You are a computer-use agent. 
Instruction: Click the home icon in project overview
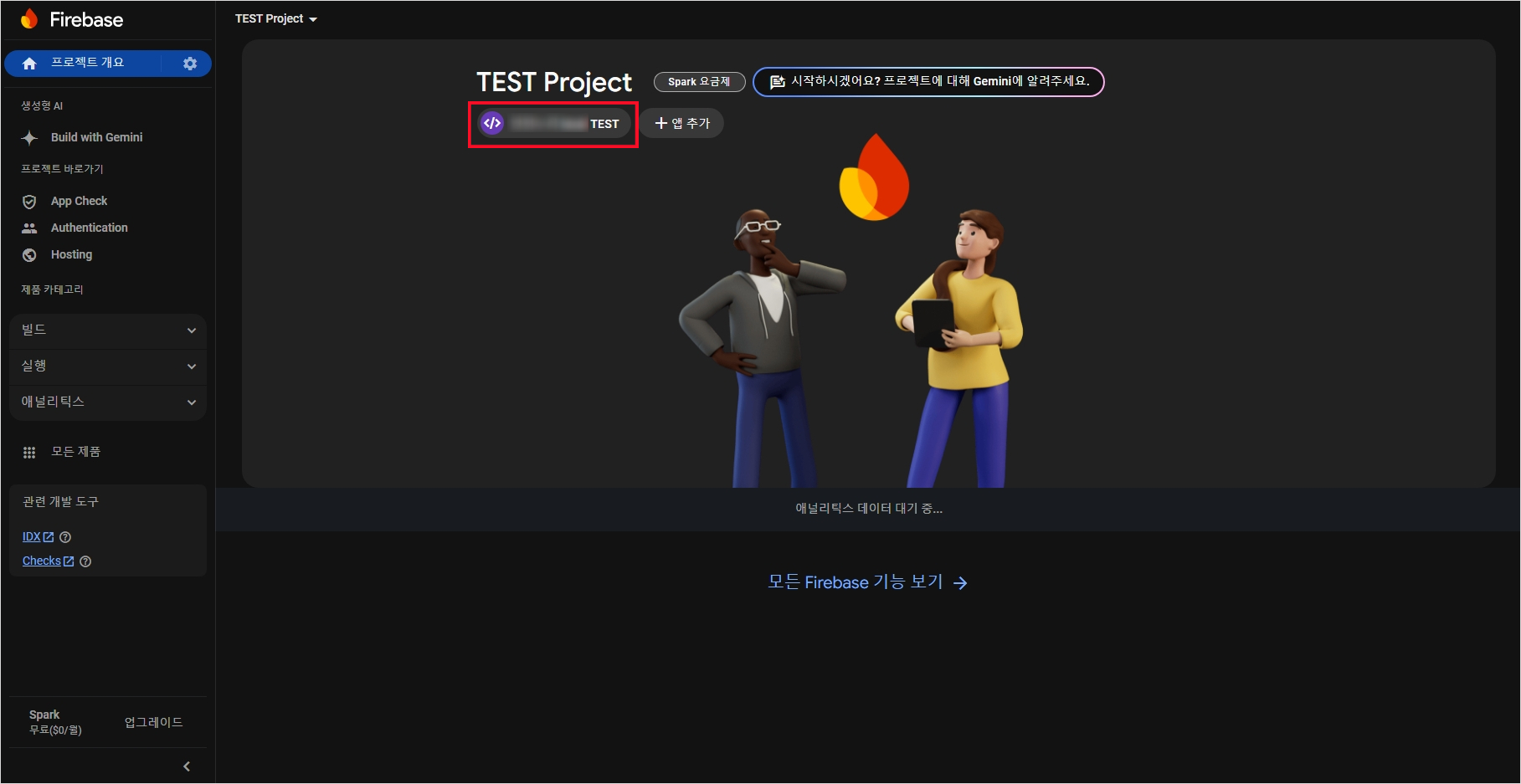[29, 64]
